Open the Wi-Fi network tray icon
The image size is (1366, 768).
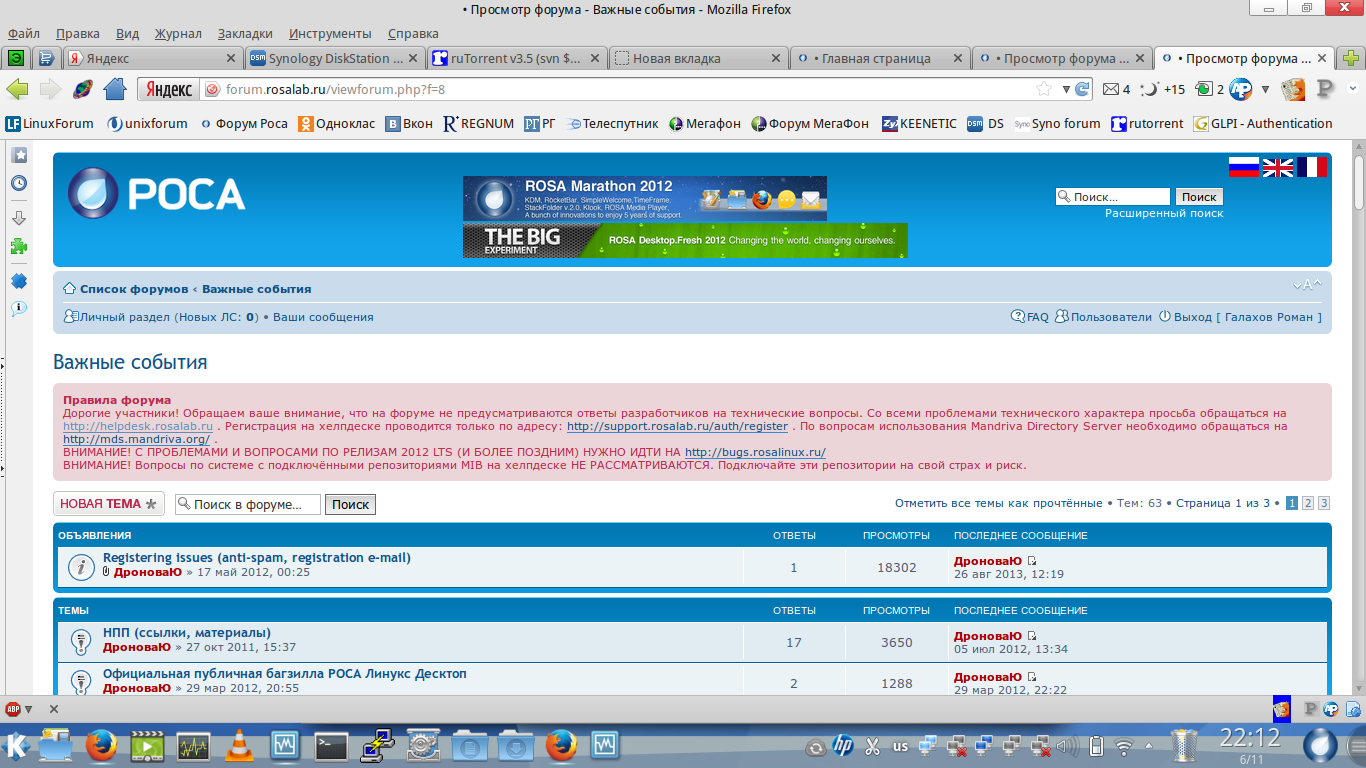pyautogui.click(x=1124, y=746)
